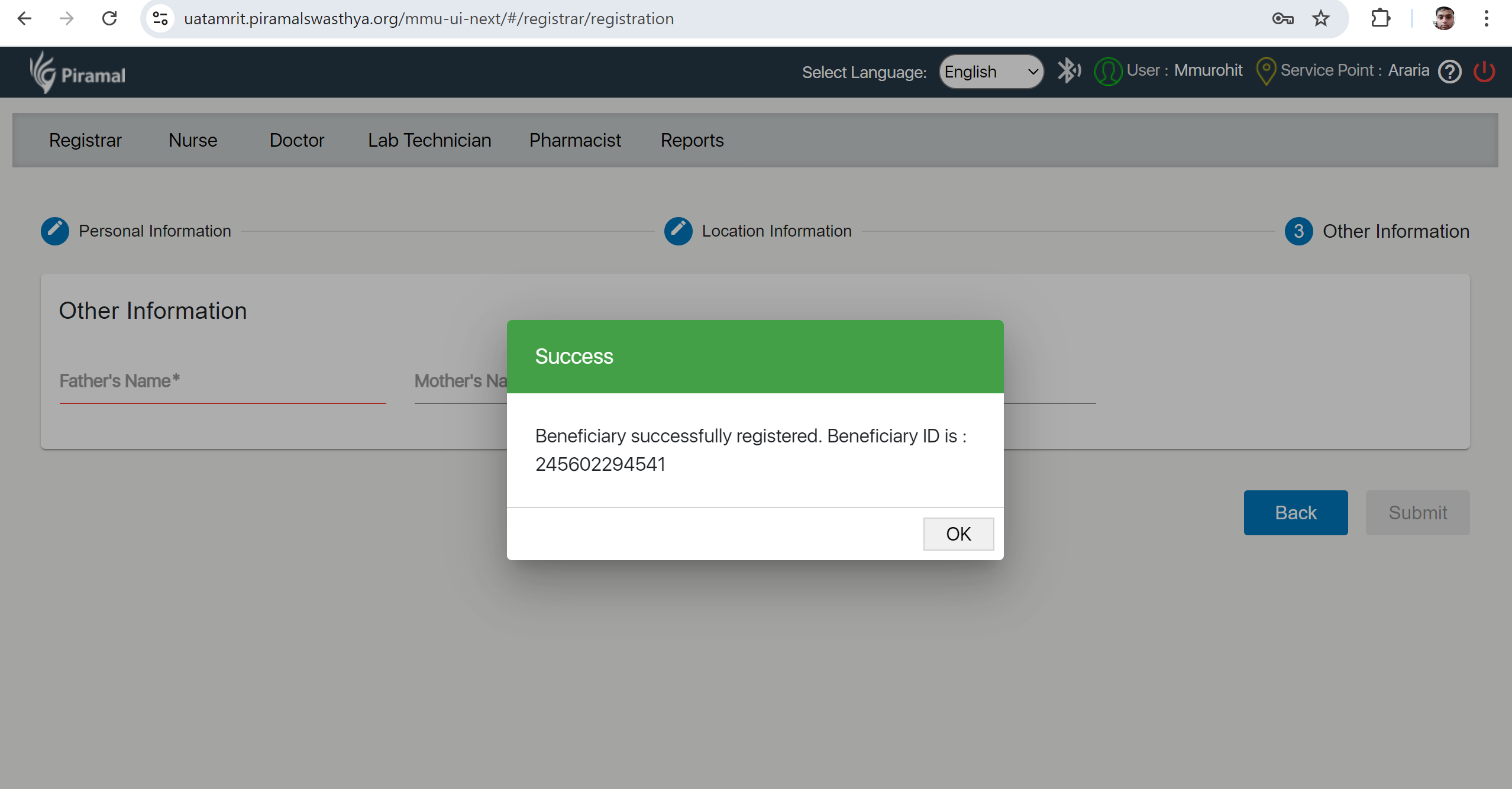Click Location Information step edit icon
The width and height of the screenshot is (1512, 789).
(678, 231)
